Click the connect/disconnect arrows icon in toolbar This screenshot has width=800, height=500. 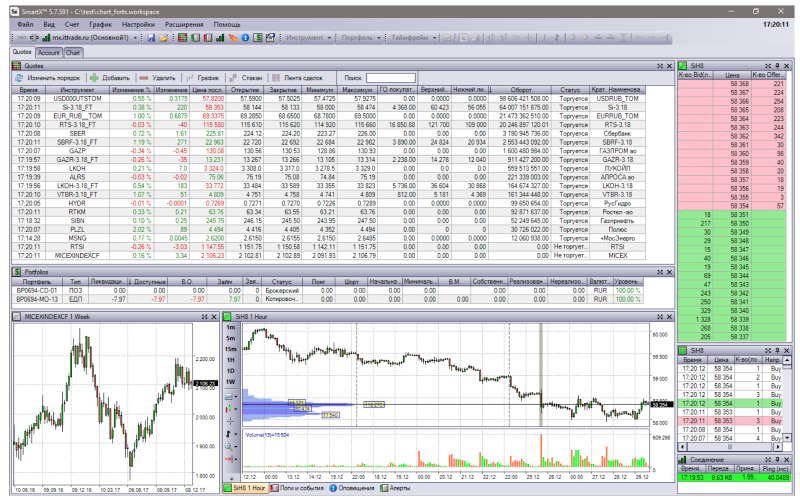34,38
